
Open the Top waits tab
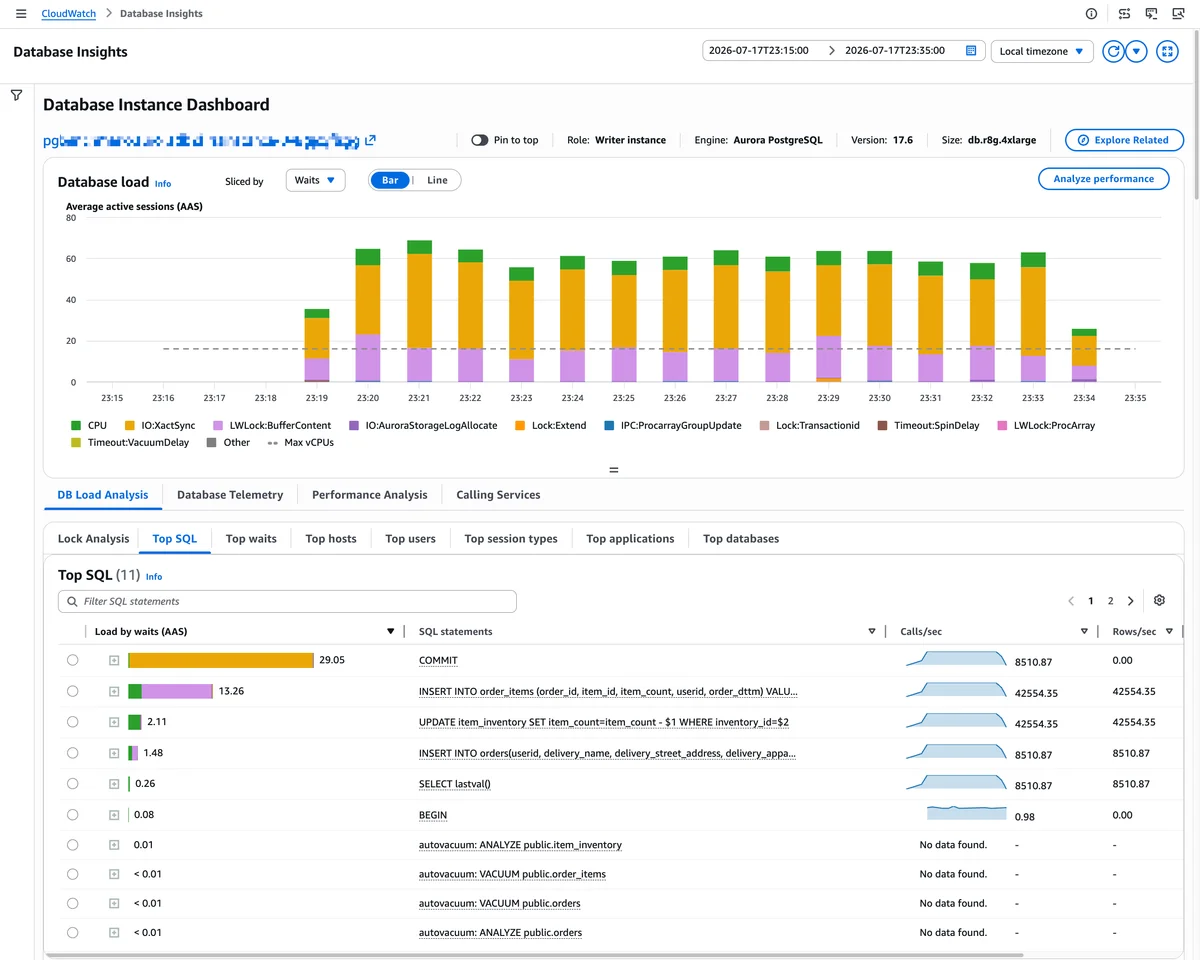(251, 539)
